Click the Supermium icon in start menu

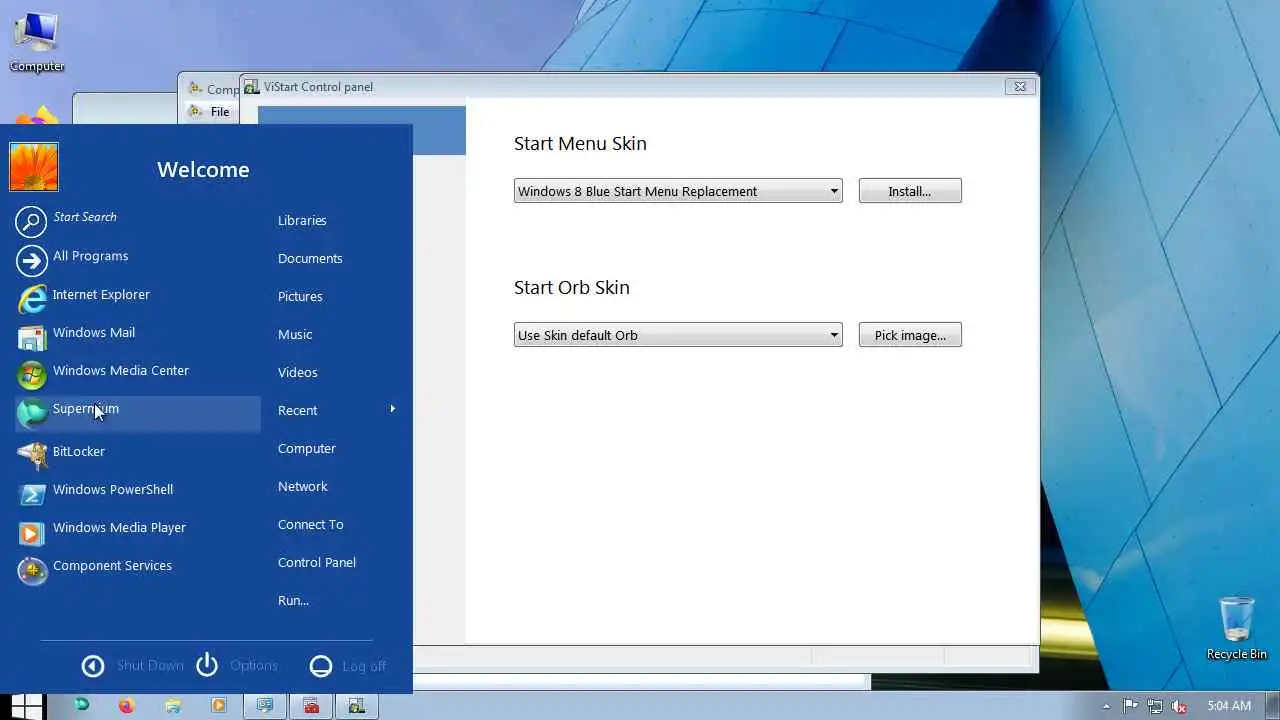[x=32, y=413]
